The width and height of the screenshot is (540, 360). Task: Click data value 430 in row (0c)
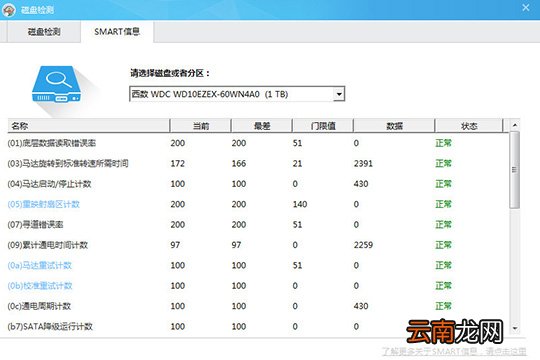pyautogui.click(x=361, y=306)
